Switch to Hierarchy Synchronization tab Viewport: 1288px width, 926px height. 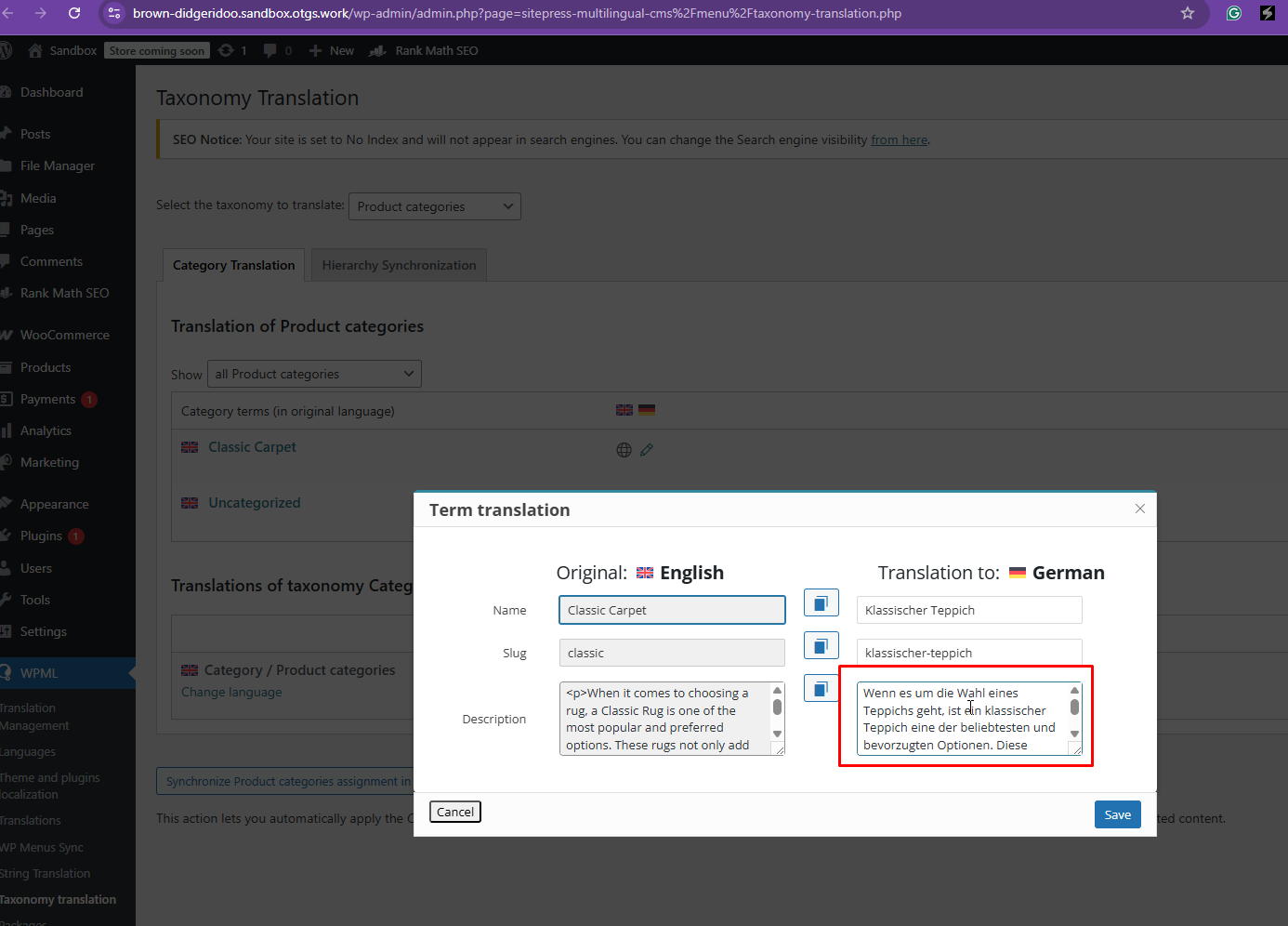(x=399, y=265)
